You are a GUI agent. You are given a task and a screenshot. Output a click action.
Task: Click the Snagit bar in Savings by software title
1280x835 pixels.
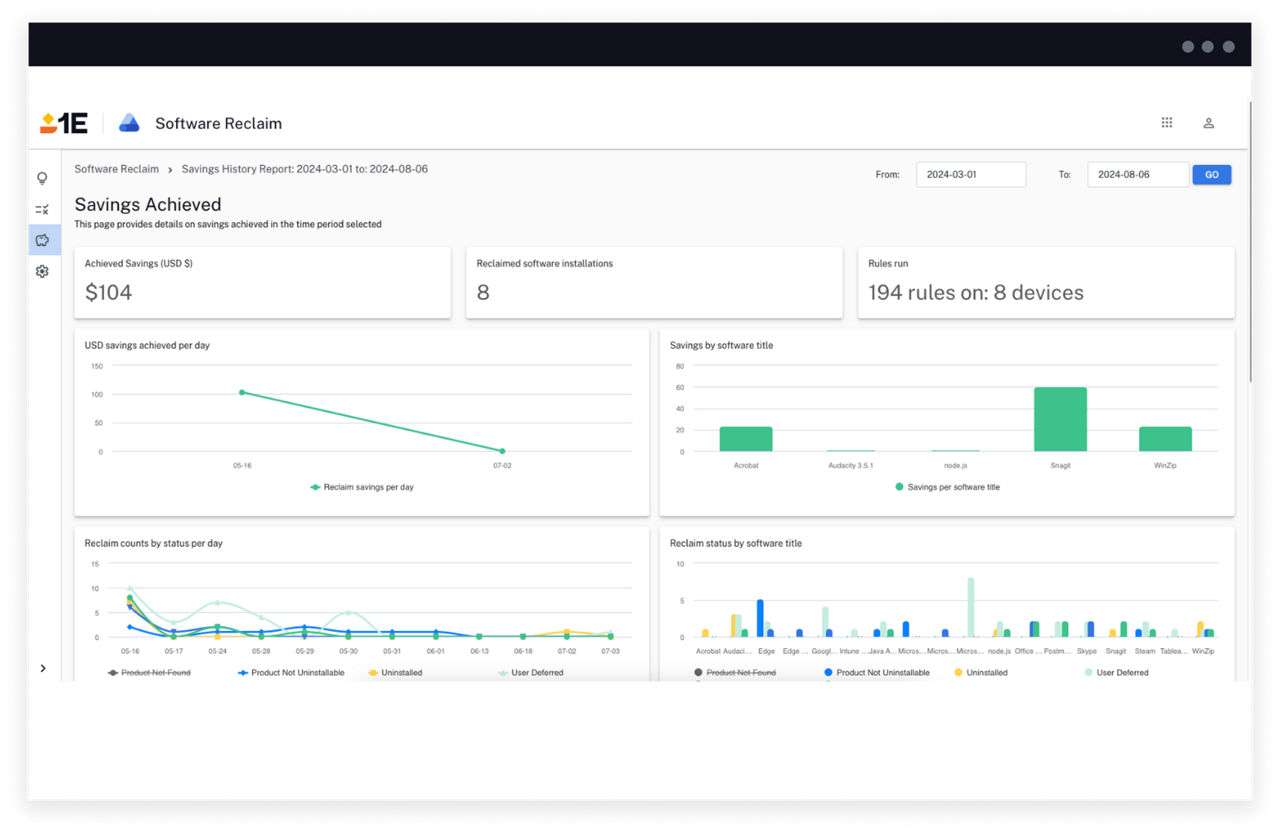tap(1060, 419)
